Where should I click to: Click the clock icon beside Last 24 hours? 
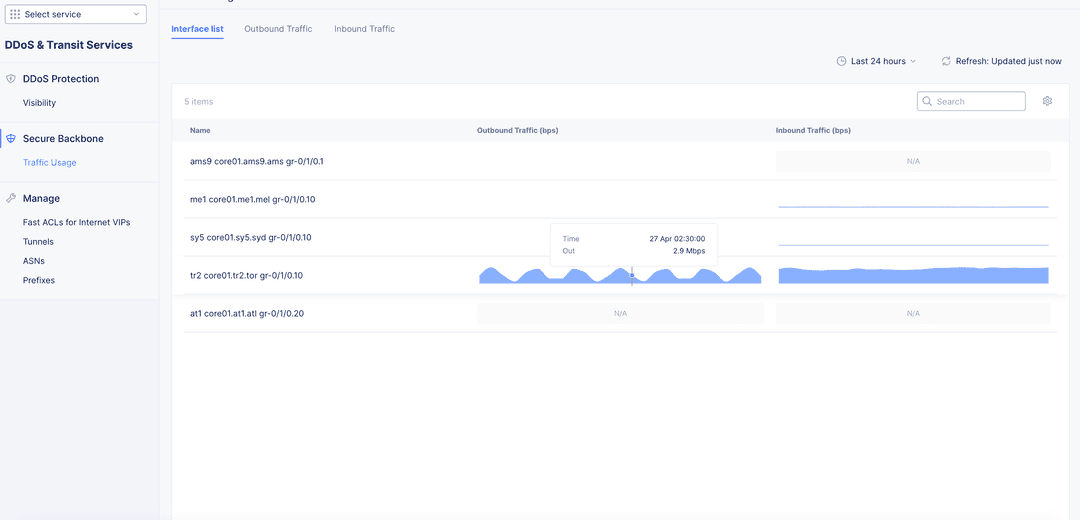point(841,61)
